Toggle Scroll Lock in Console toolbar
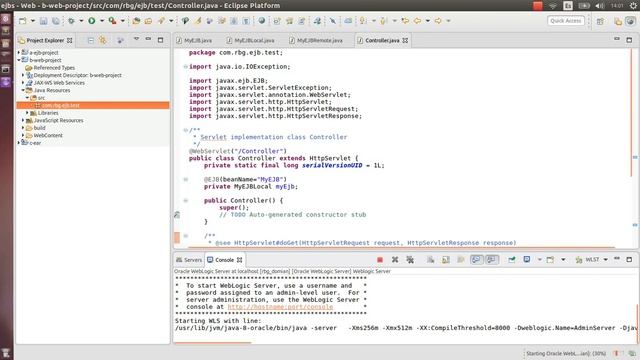Screen dimensions: 640x360 pyautogui.click(x=446, y=260)
